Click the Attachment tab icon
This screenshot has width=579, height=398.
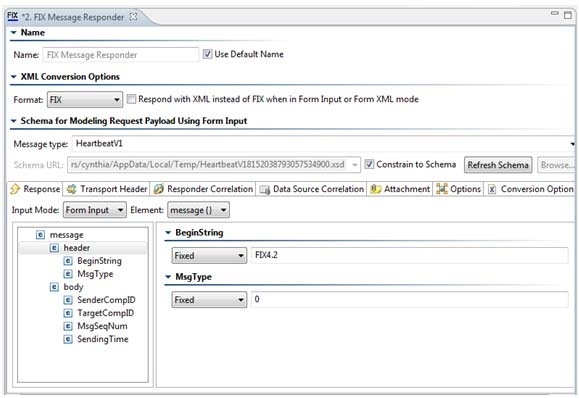coord(376,189)
